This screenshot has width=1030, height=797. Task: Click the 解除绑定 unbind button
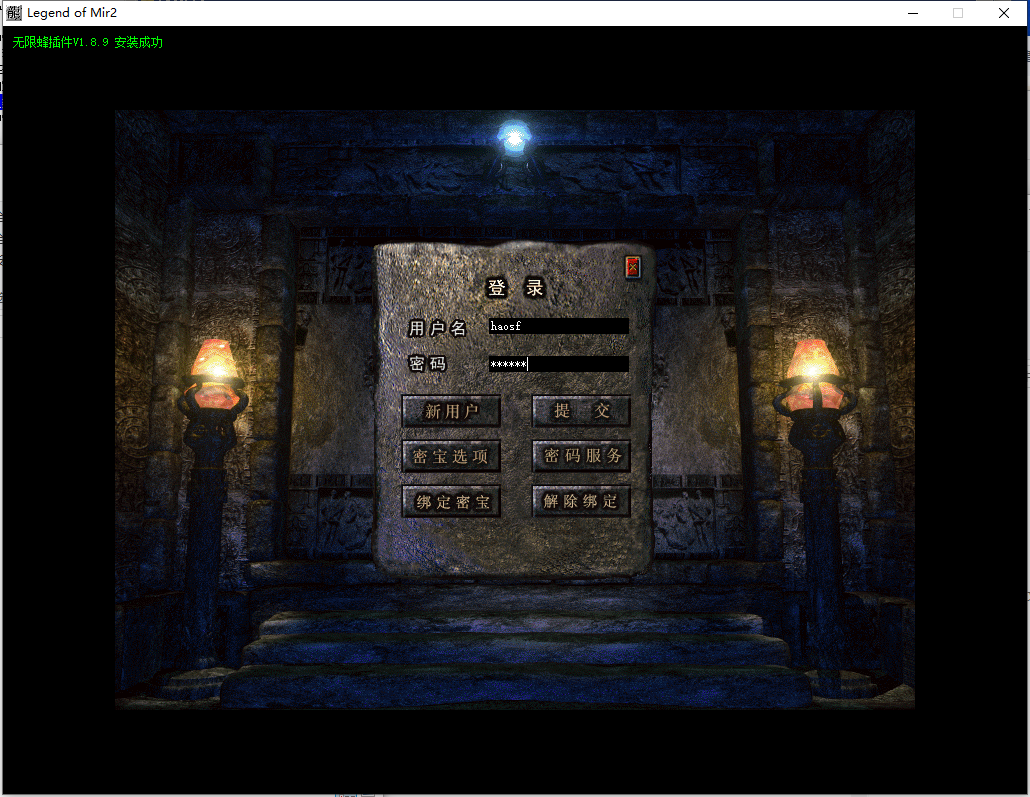pyautogui.click(x=581, y=502)
